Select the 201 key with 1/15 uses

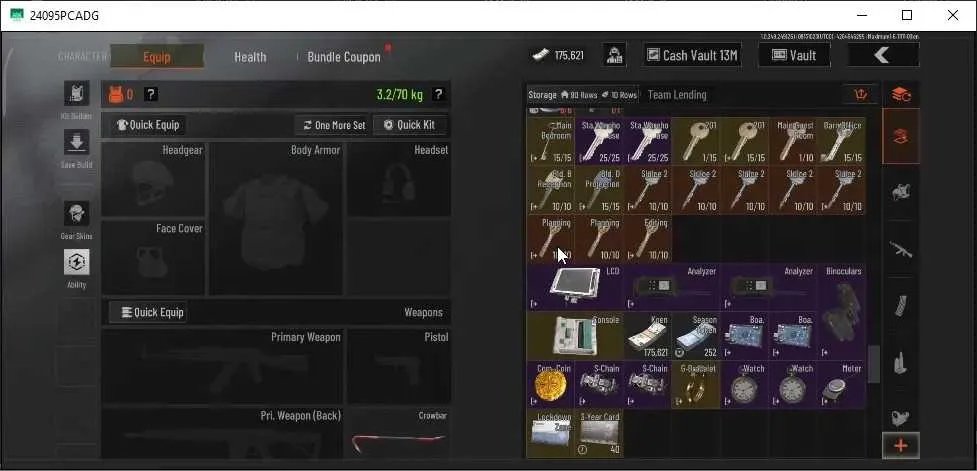(696, 141)
